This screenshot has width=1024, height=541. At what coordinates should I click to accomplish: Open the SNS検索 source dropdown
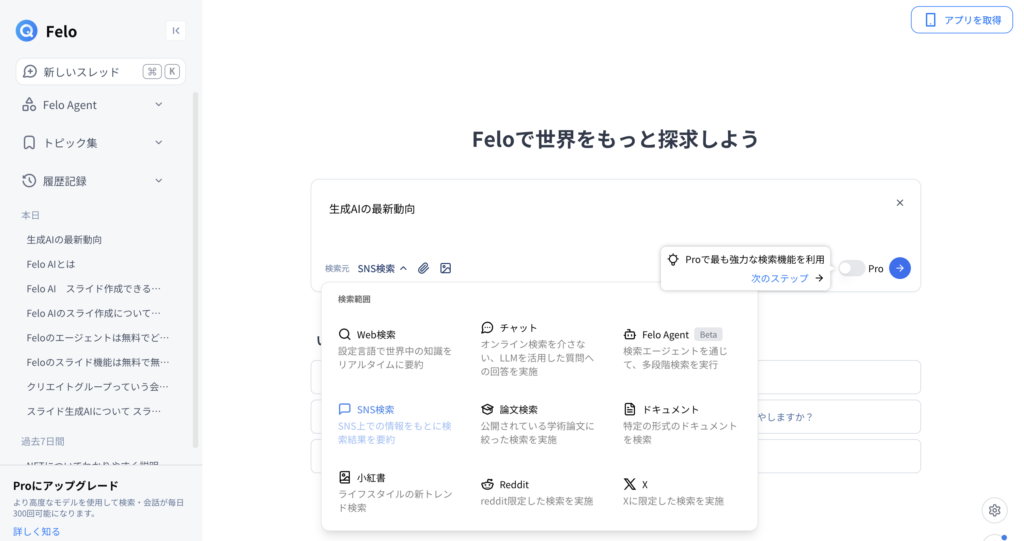click(x=382, y=268)
